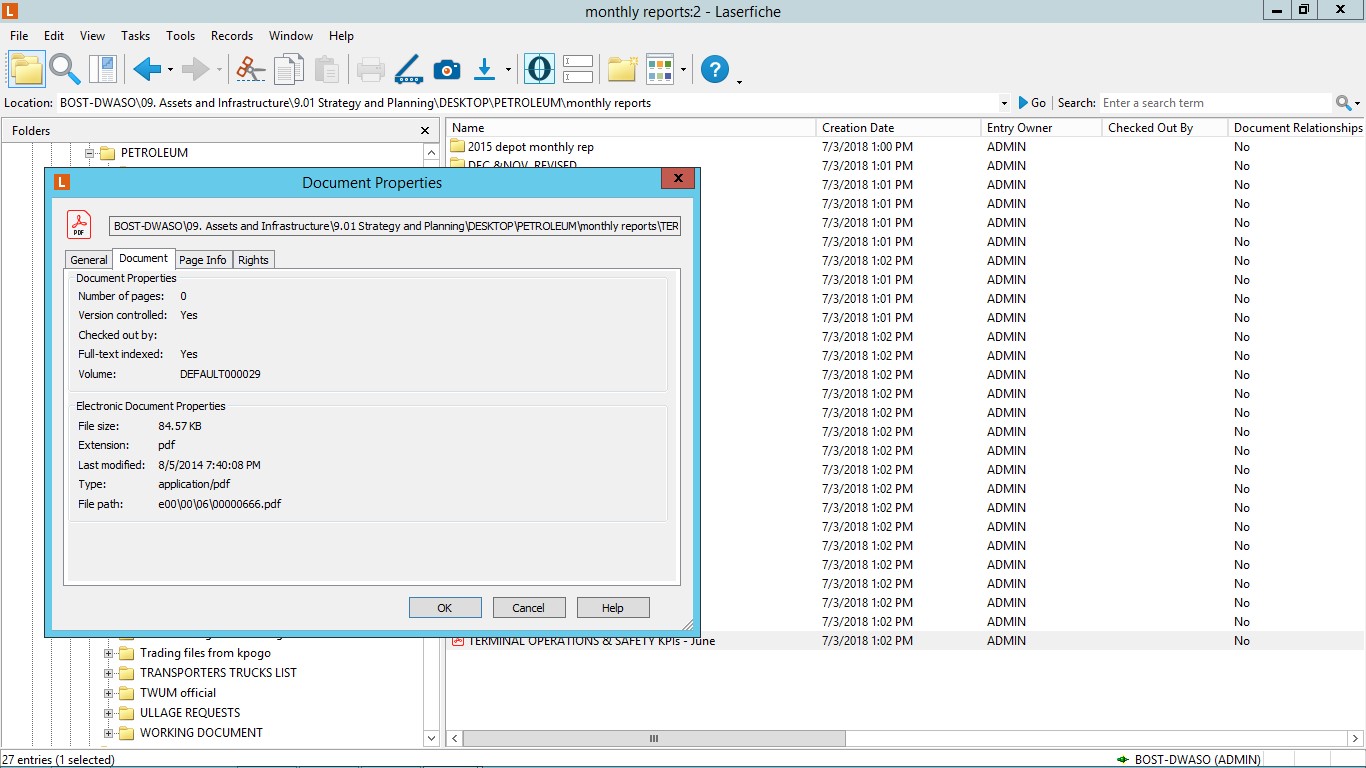The image size is (1366, 768).
Task: Select the TRANSPORTERS TRUCKS LIST tree folder
Action: [x=218, y=673]
